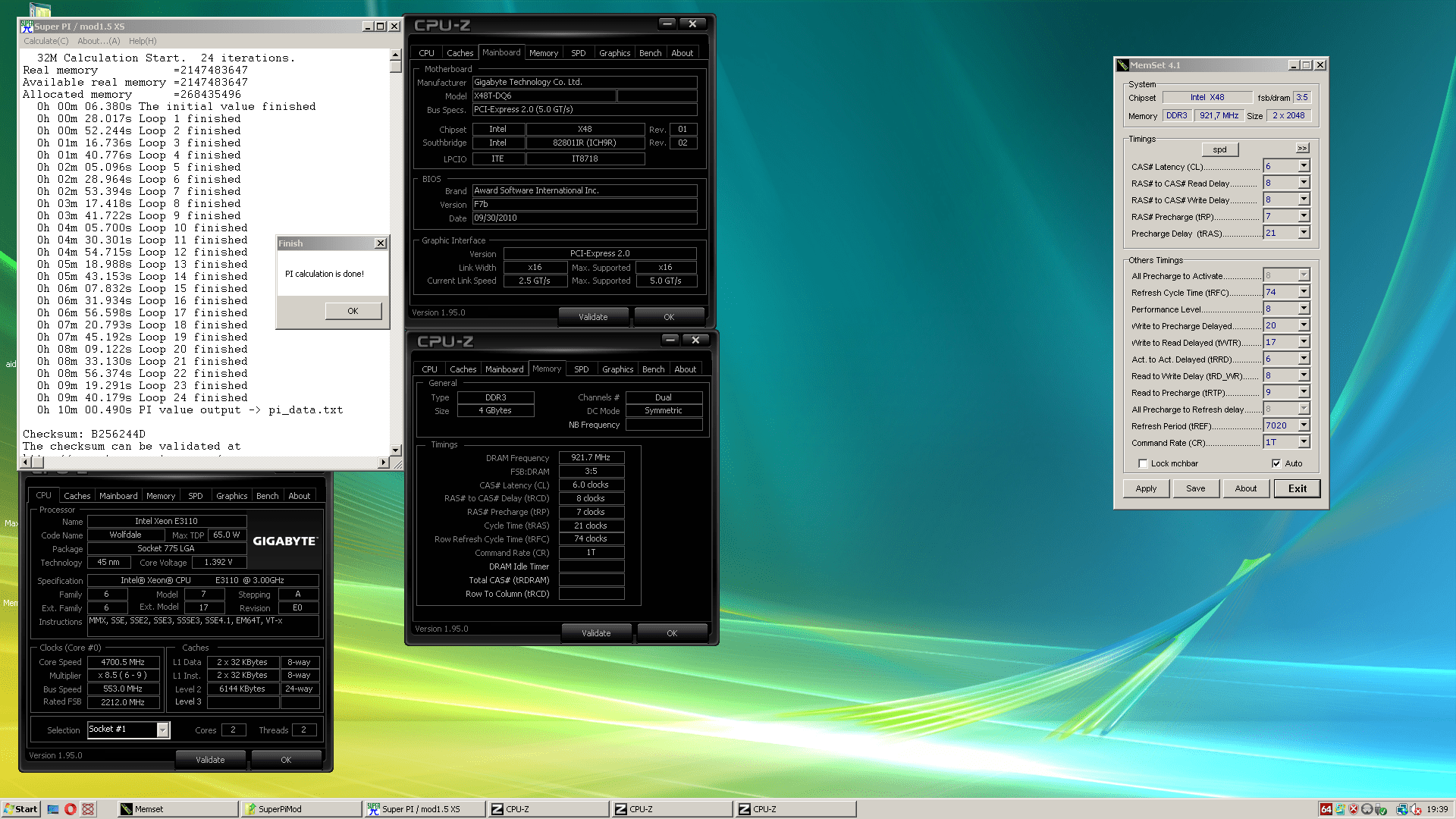The image size is (1456, 819).
Task: Close CPU-Z Memory window
Action: [x=695, y=340]
